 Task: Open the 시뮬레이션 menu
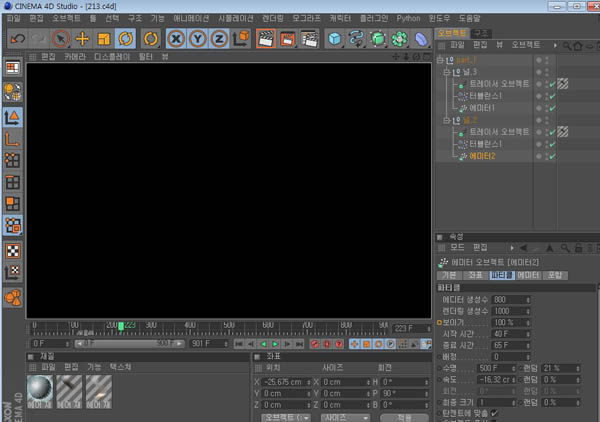point(236,18)
